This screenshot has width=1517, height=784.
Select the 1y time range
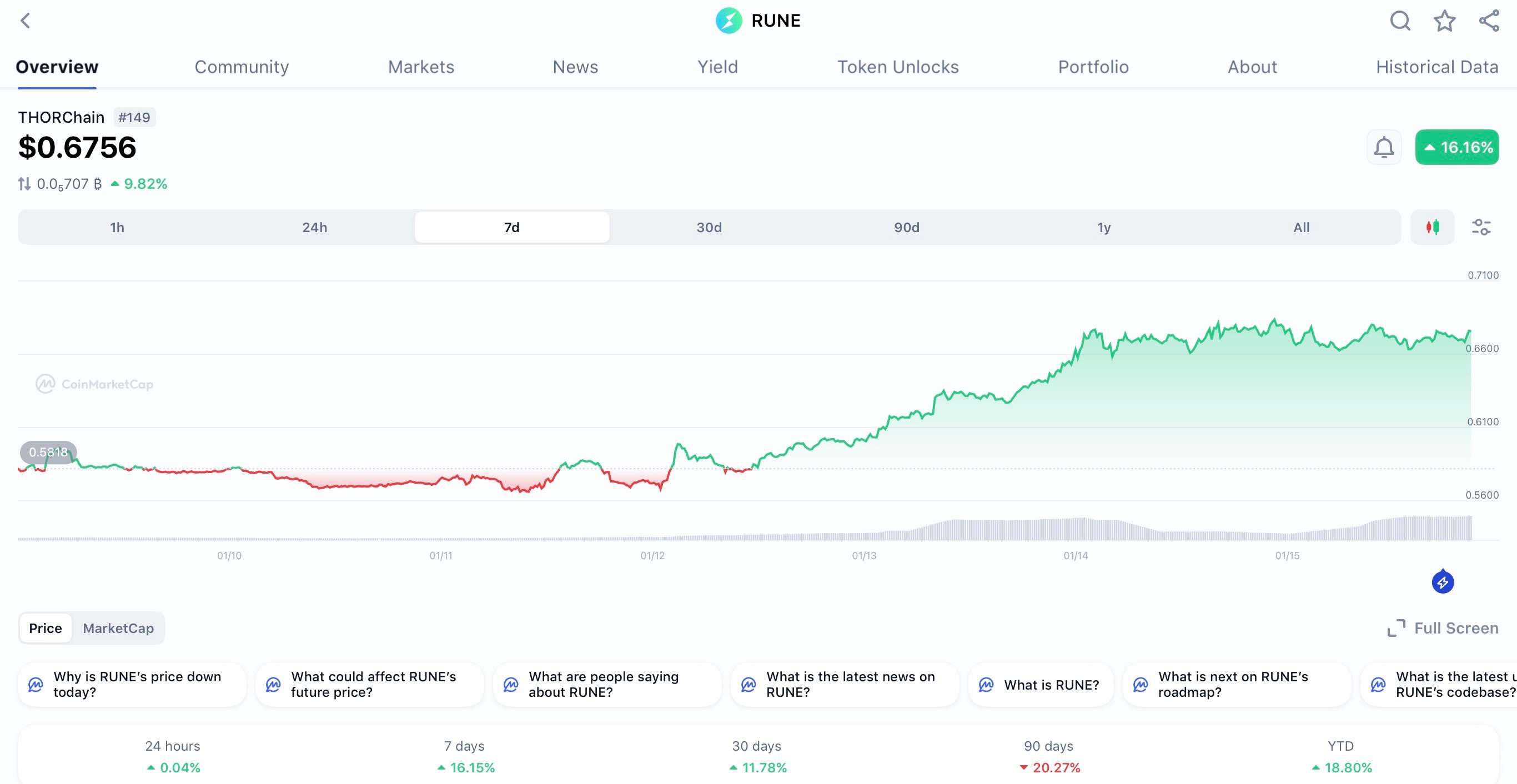[1103, 227]
